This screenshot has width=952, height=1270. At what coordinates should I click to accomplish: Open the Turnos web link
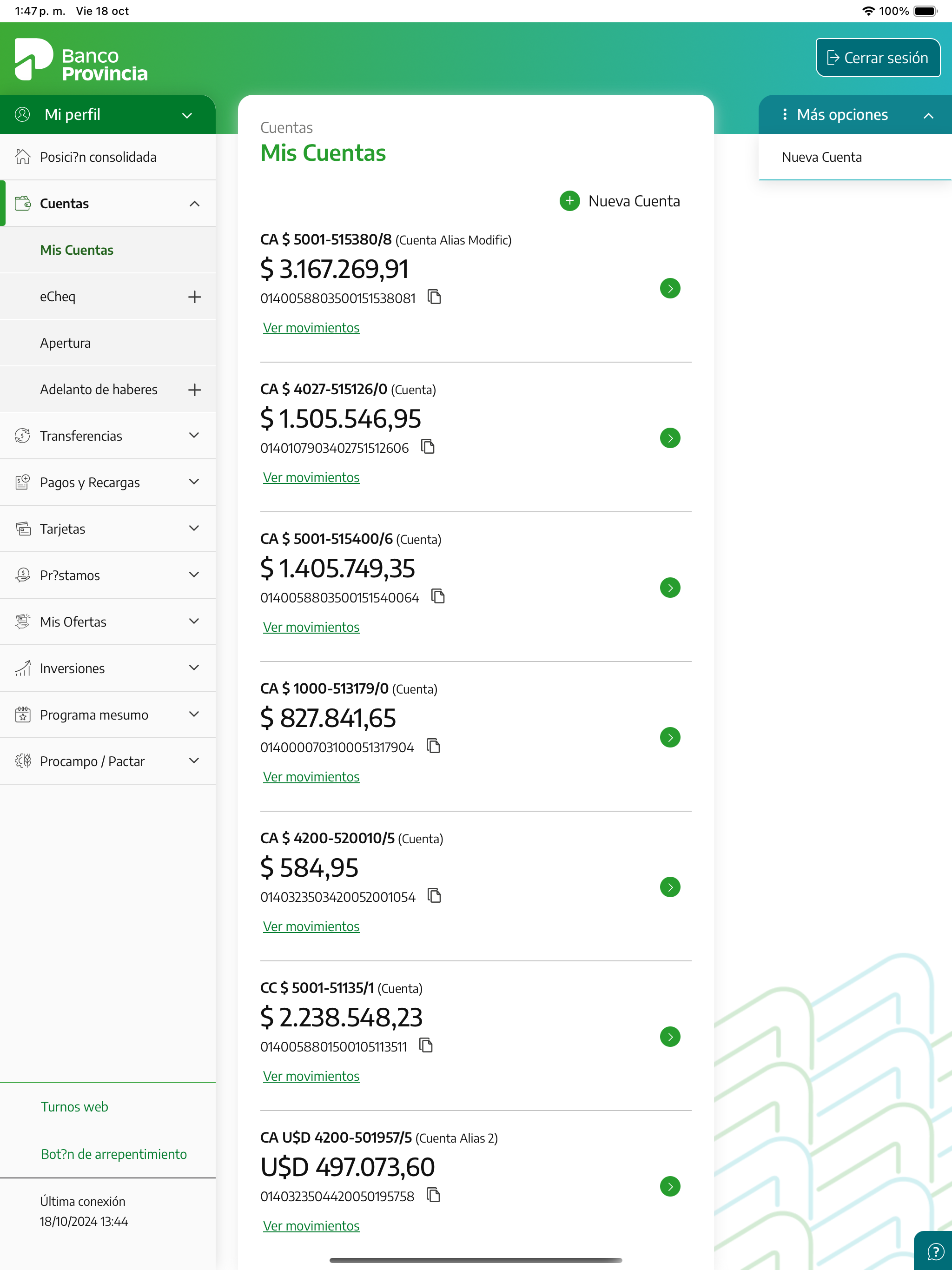pyautogui.click(x=75, y=1107)
